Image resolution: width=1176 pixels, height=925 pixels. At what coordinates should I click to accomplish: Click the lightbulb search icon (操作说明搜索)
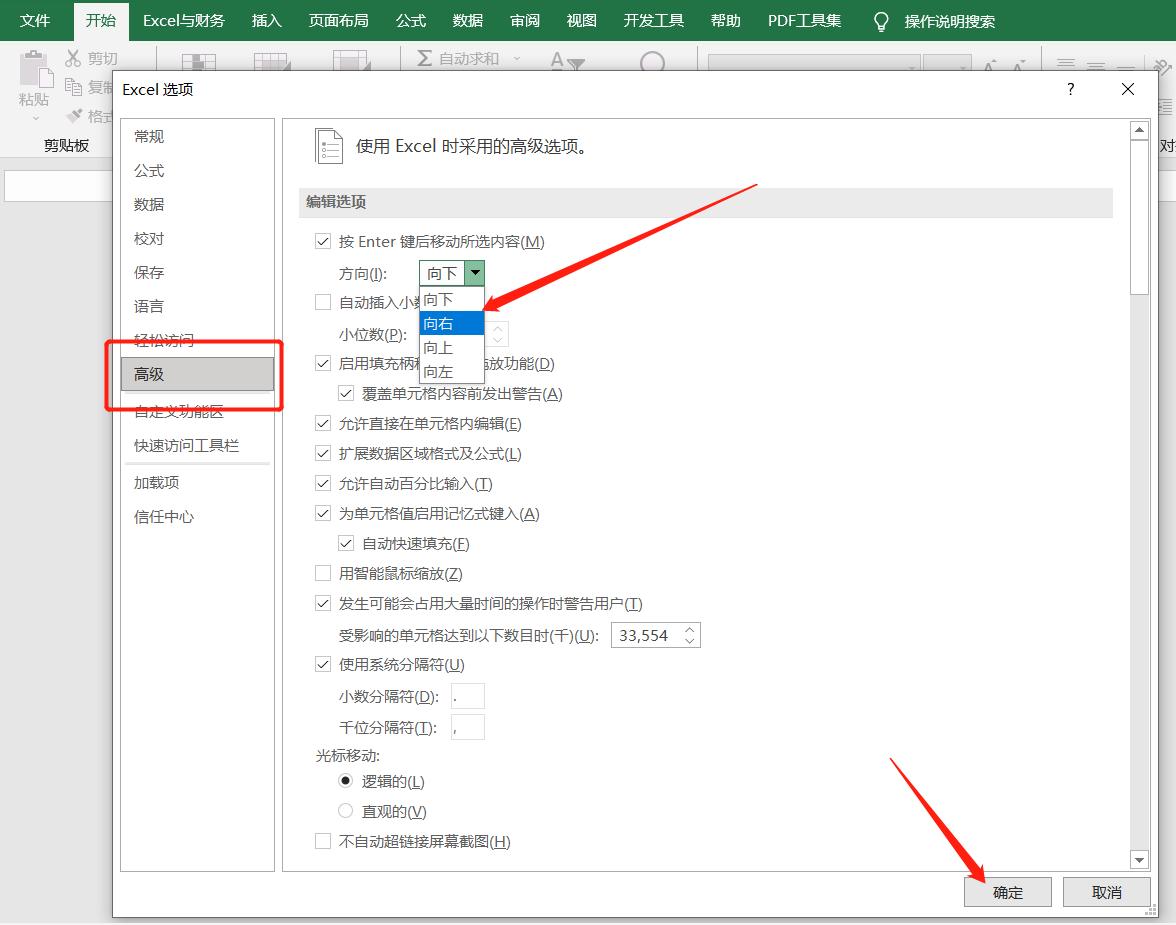click(879, 20)
